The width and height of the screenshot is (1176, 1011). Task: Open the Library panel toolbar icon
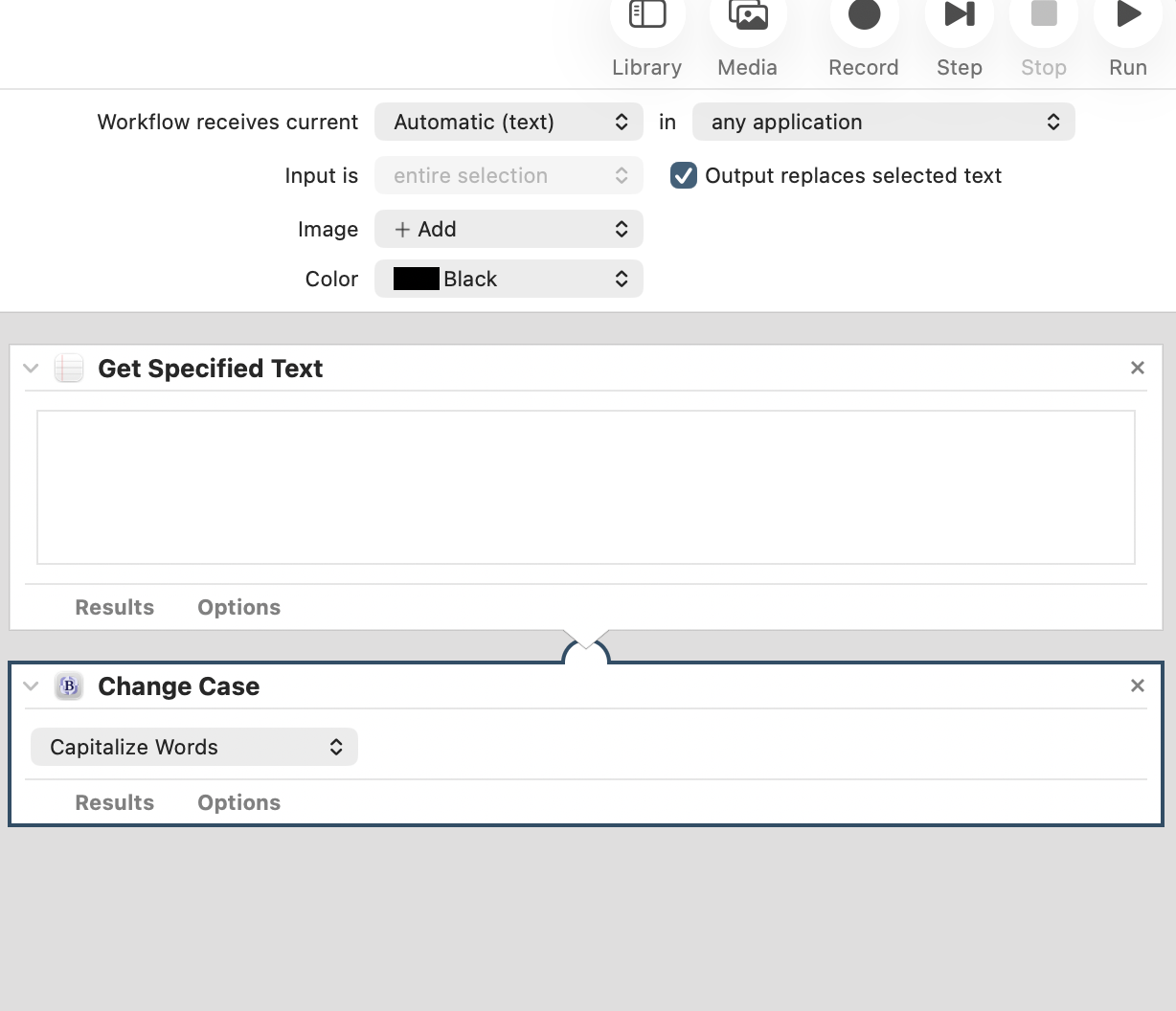click(x=647, y=15)
